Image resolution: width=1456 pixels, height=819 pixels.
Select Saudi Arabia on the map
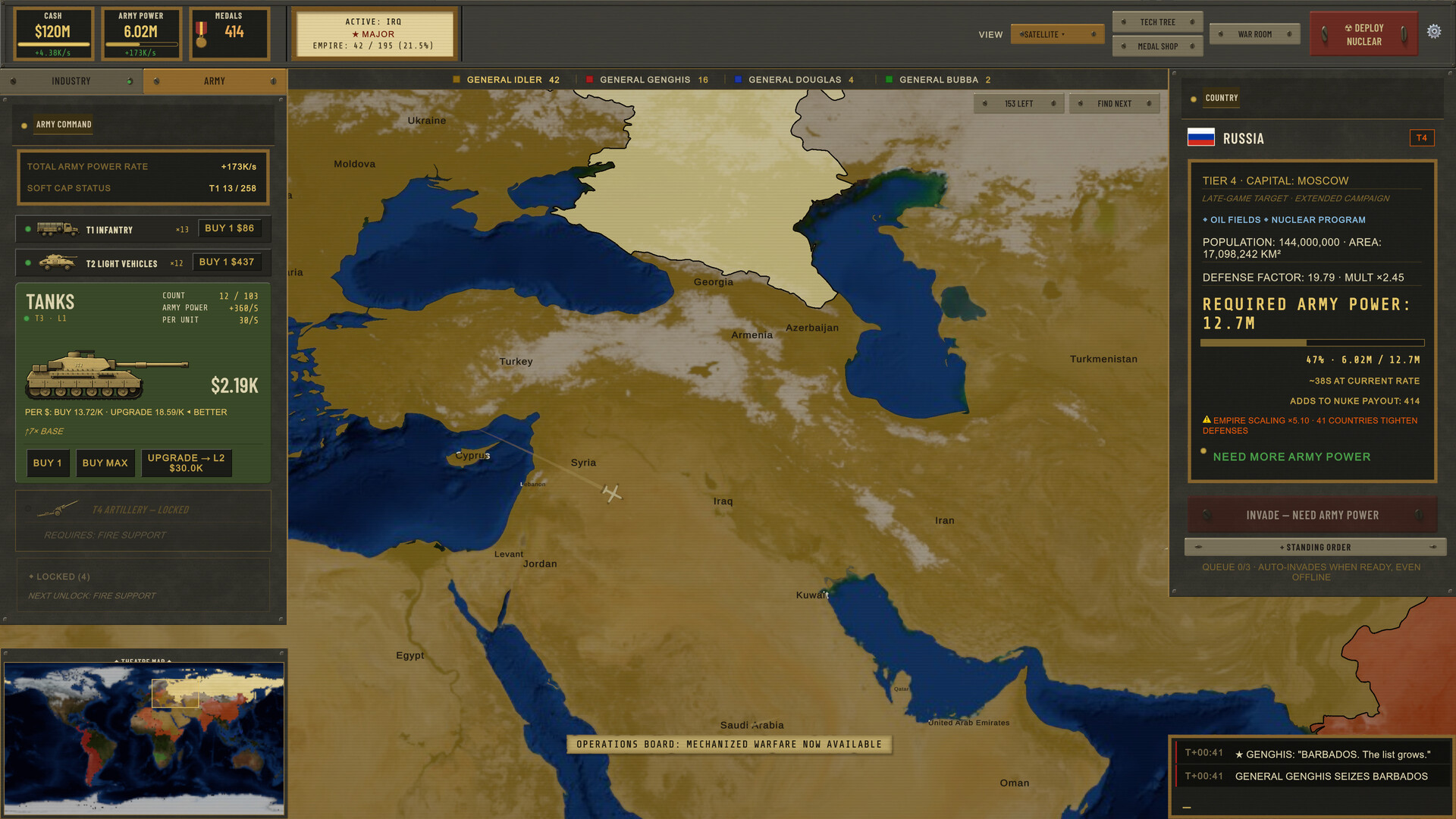coord(752,725)
